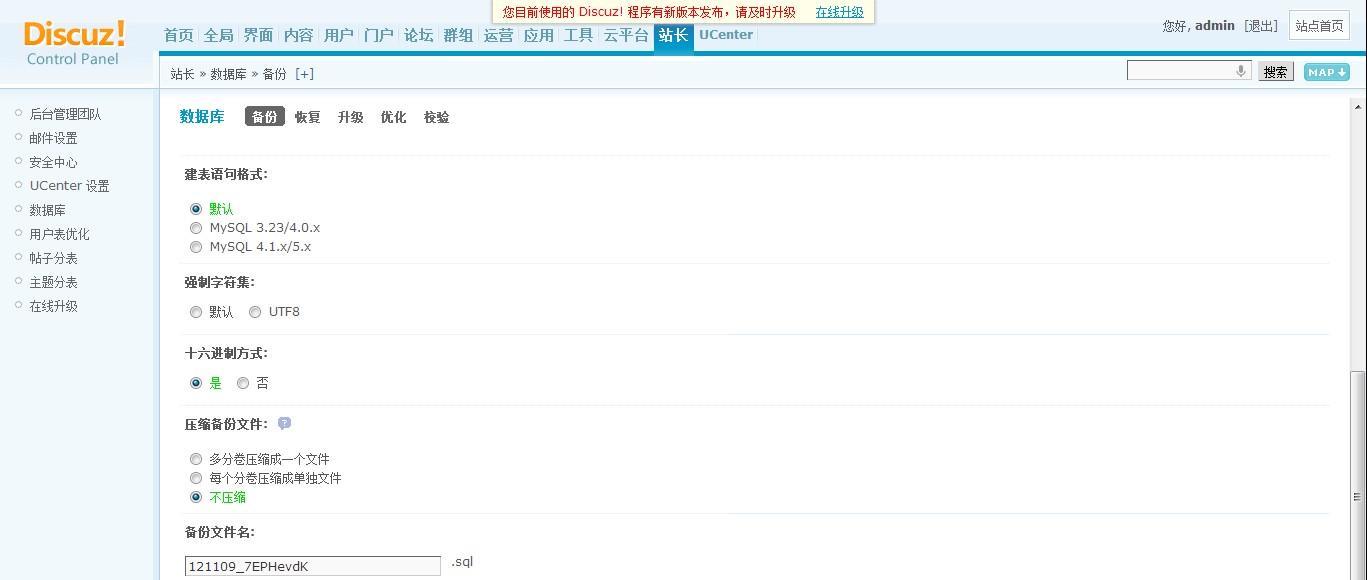Click the 退出 logout button

[x=1261, y=26]
